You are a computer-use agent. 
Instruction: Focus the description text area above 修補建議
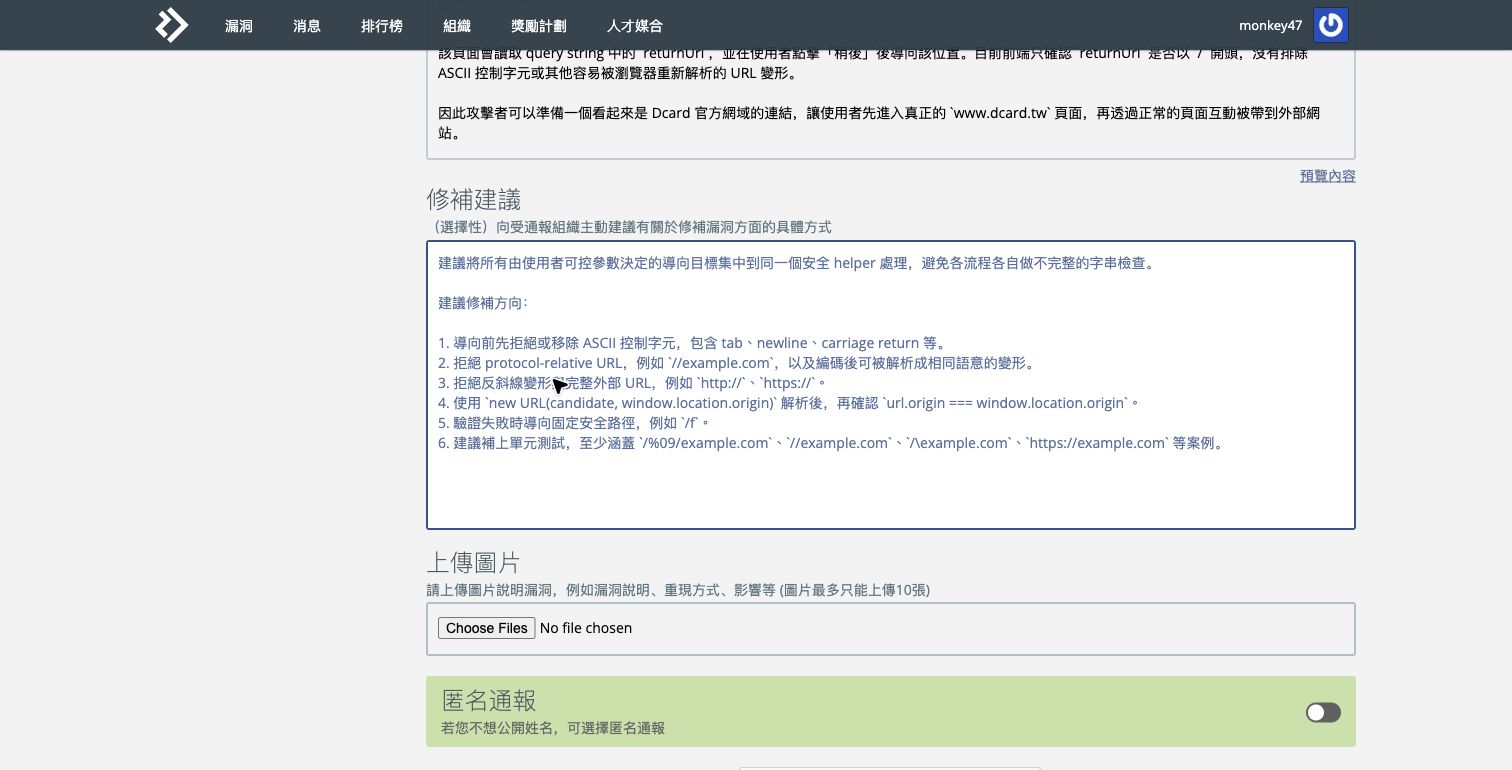point(891,104)
